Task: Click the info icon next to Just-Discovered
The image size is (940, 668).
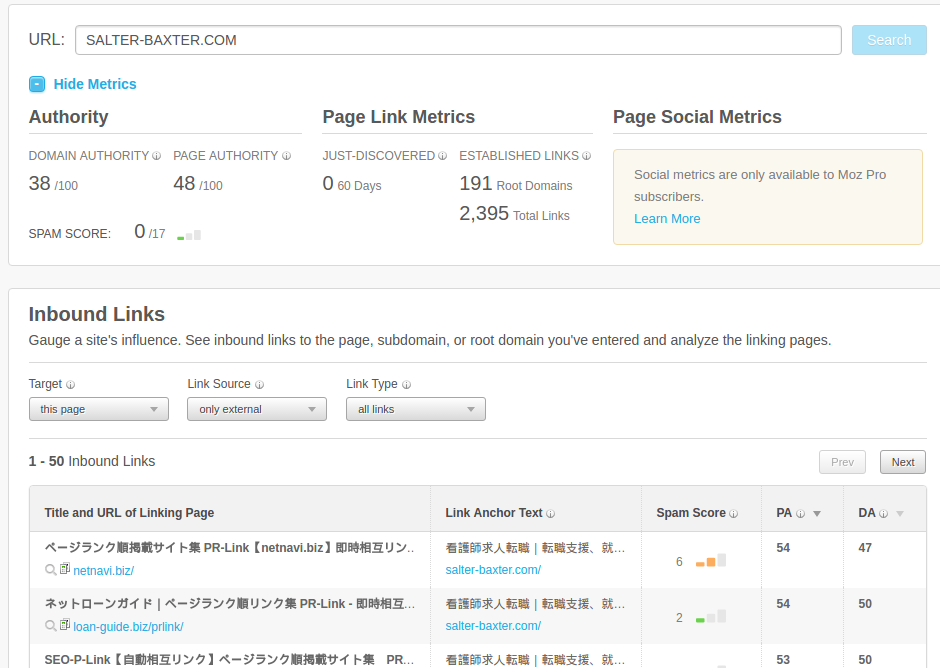Action: 443,157
